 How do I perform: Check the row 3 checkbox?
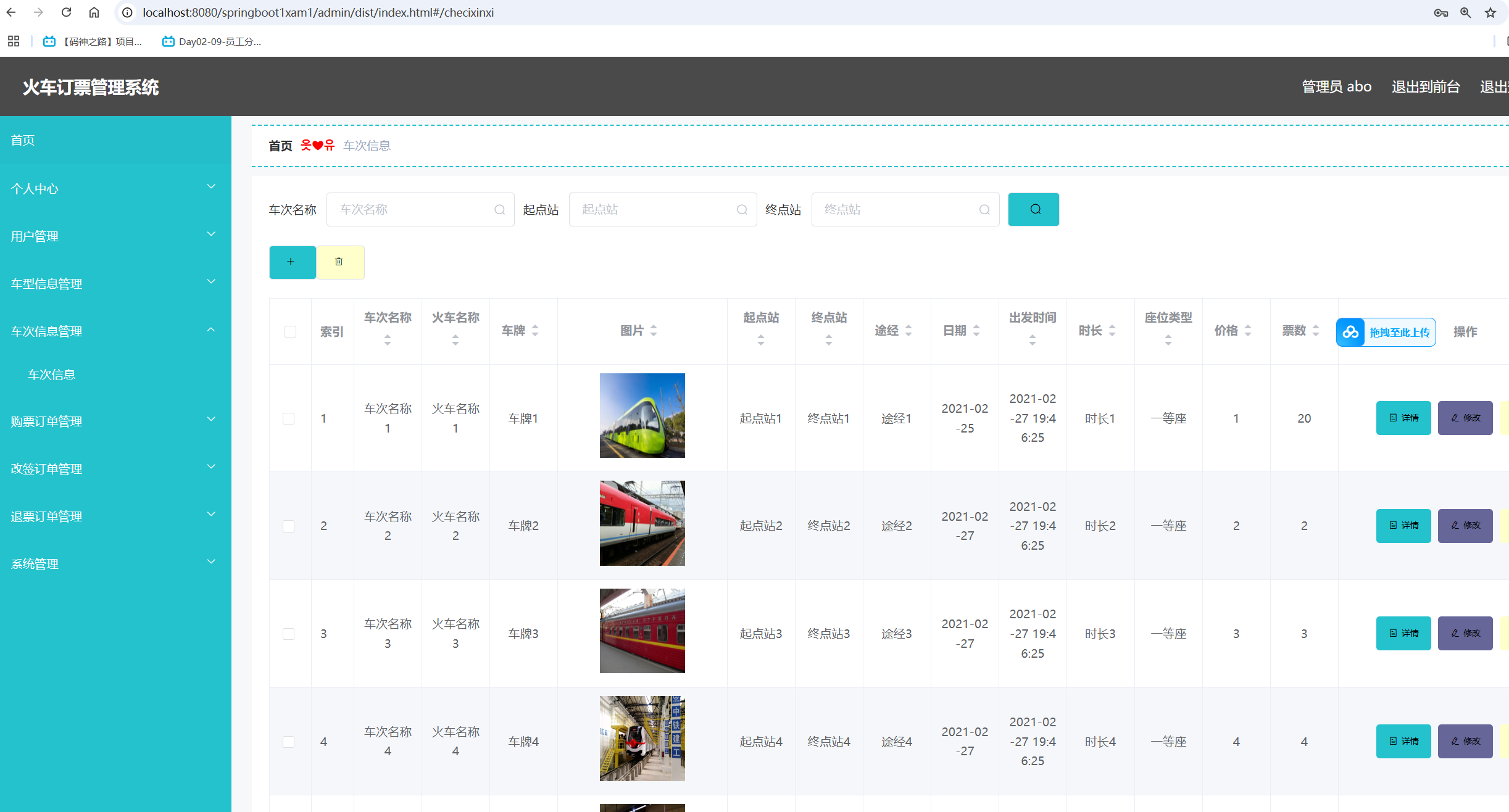tap(288, 634)
